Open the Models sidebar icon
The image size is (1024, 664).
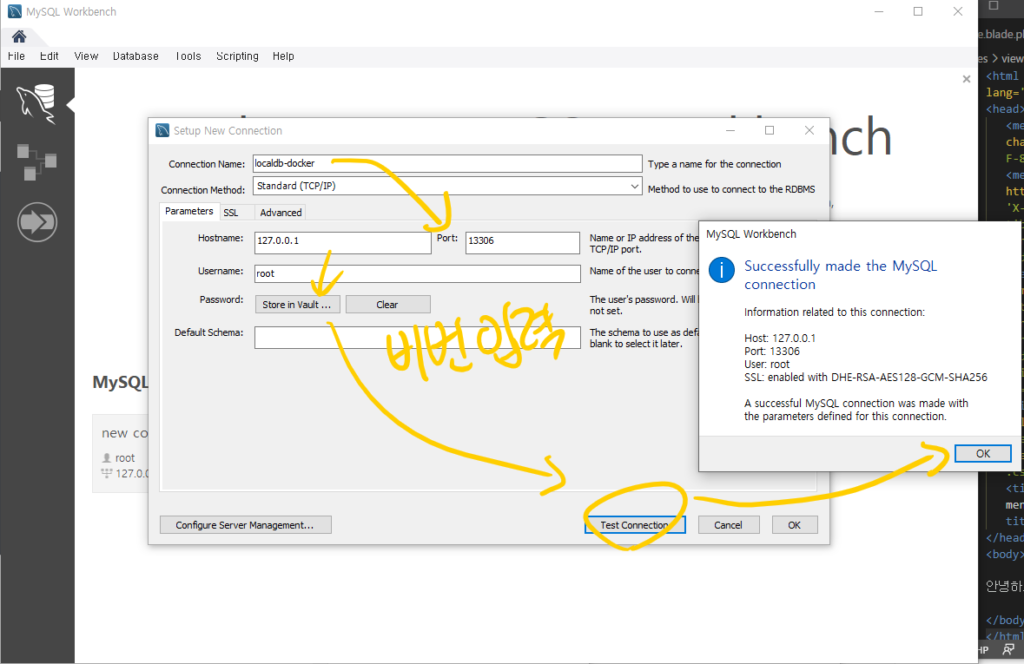click(x=37, y=163)
